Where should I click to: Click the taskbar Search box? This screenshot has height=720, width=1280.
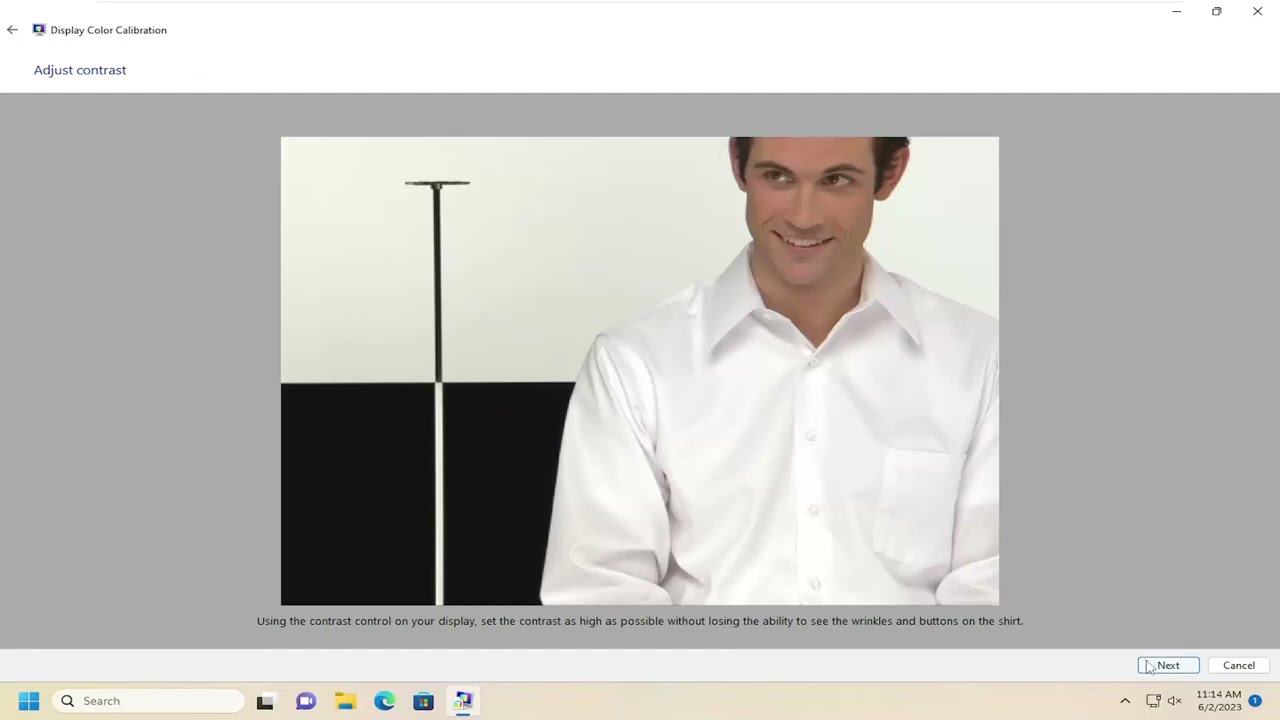(x=148, y=701)
